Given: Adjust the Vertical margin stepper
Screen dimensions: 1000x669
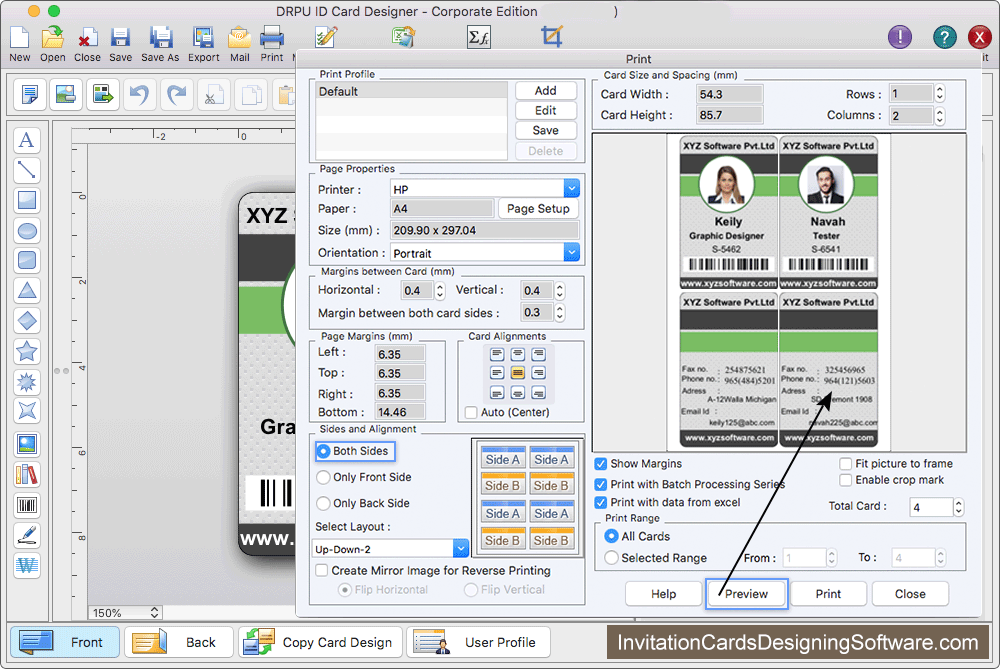Looking at the screenshot, I should (x=559, y=291).
